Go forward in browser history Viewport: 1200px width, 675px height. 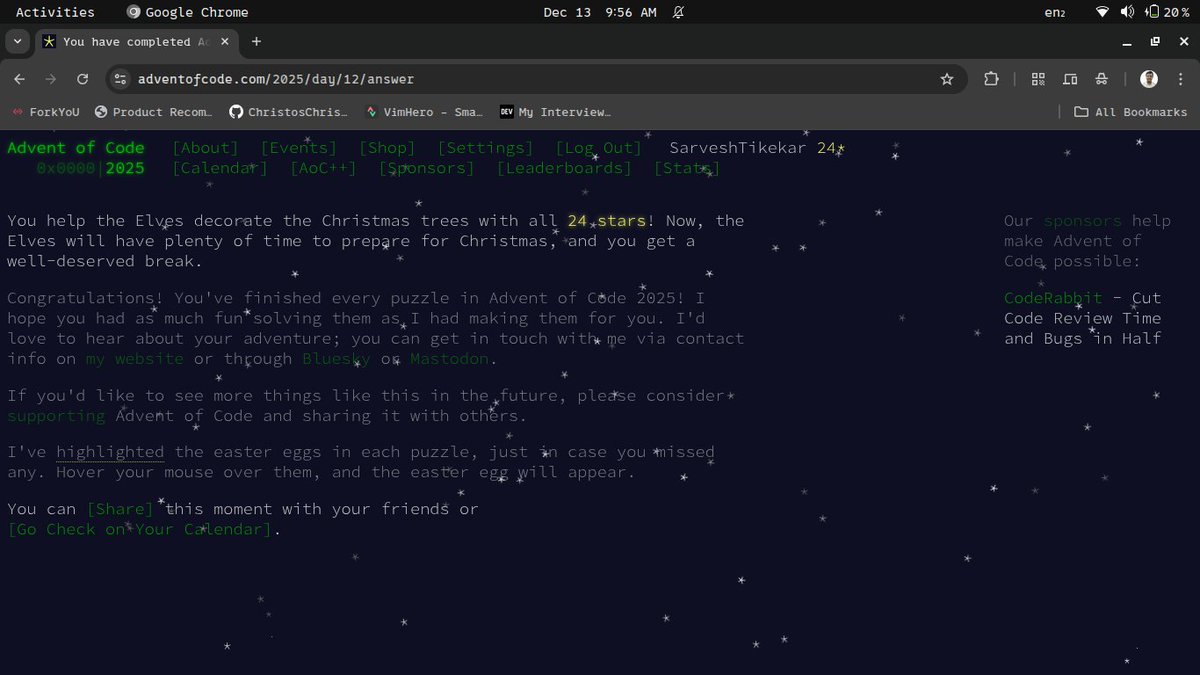[51, 79]
